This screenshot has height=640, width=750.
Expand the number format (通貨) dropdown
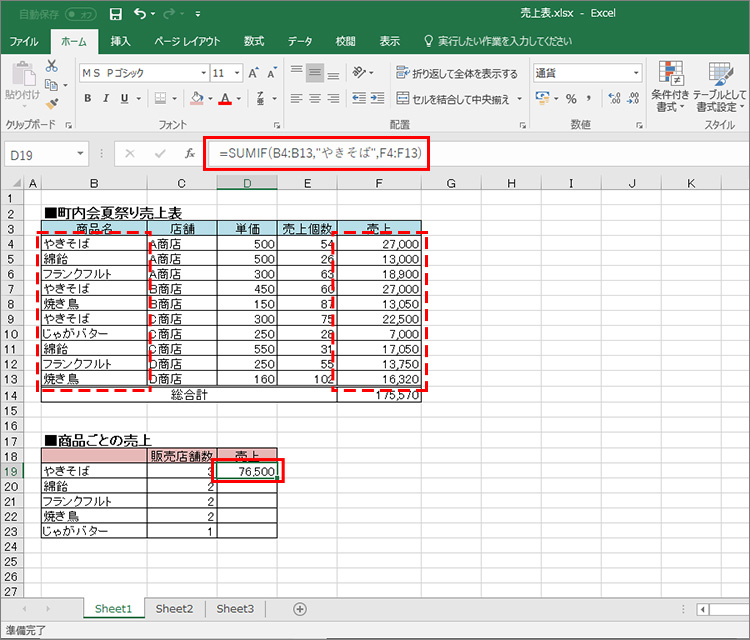(x=636, y=73)
